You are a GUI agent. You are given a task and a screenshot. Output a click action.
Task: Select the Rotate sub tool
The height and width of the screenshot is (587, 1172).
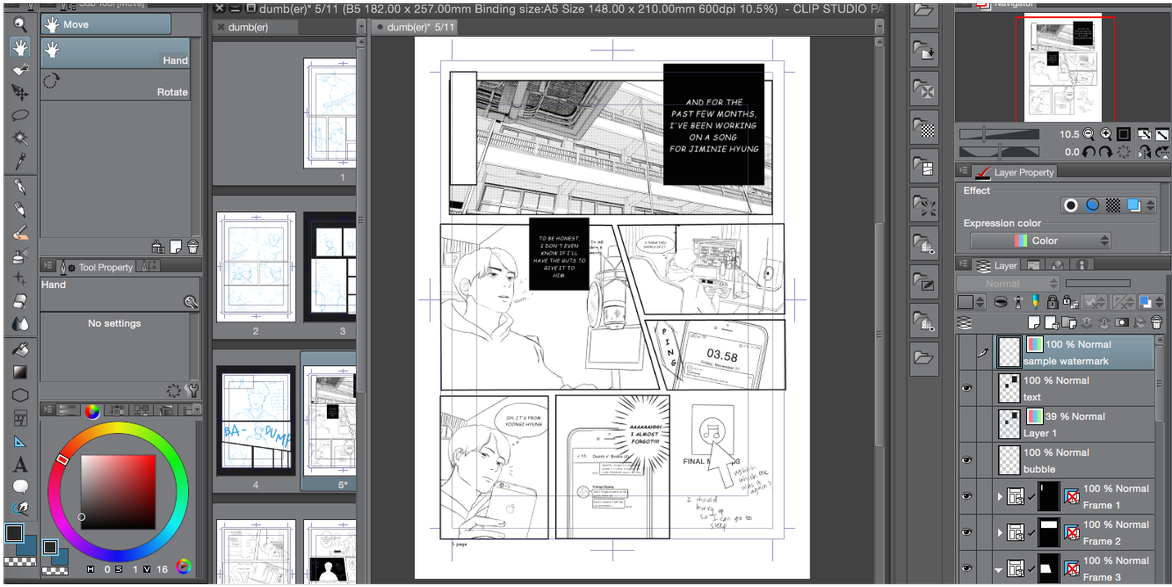tap(115, 84)
